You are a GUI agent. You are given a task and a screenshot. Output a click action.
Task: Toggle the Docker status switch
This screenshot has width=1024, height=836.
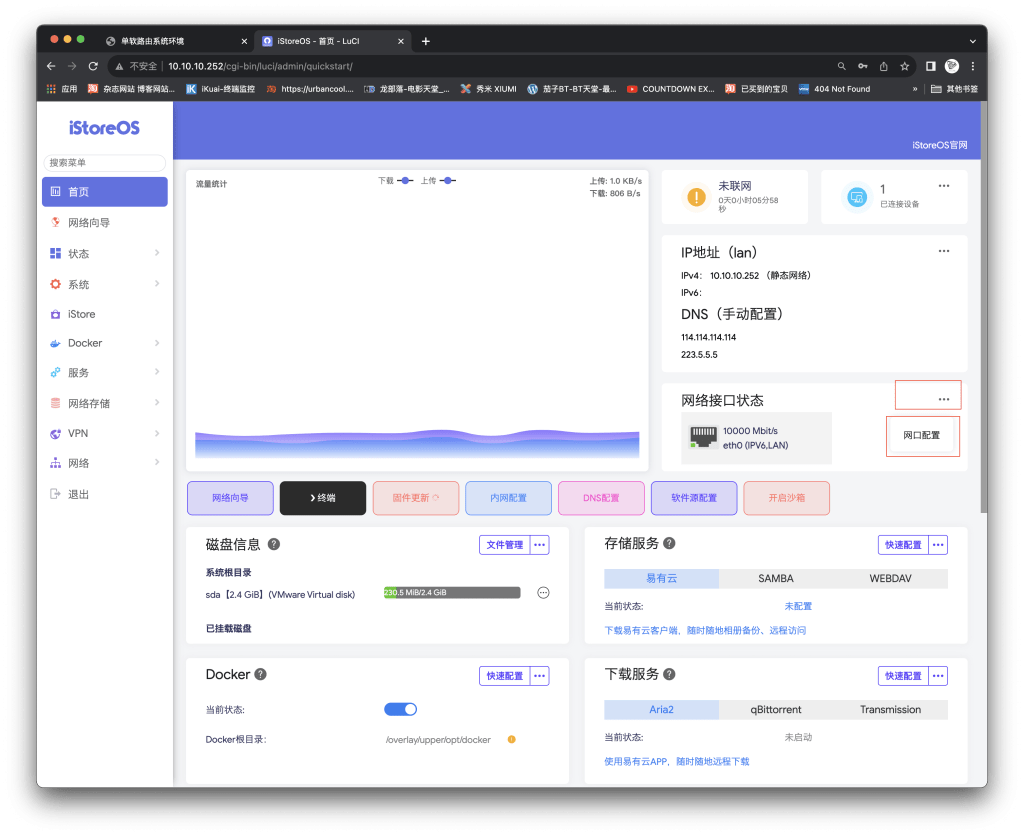coord(400,709)
